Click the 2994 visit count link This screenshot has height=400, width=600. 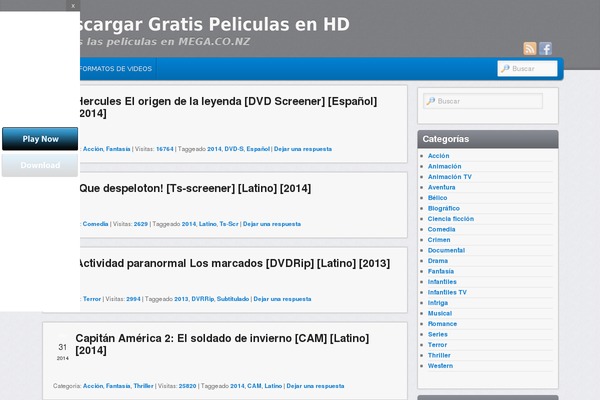(x=134, y=299)
